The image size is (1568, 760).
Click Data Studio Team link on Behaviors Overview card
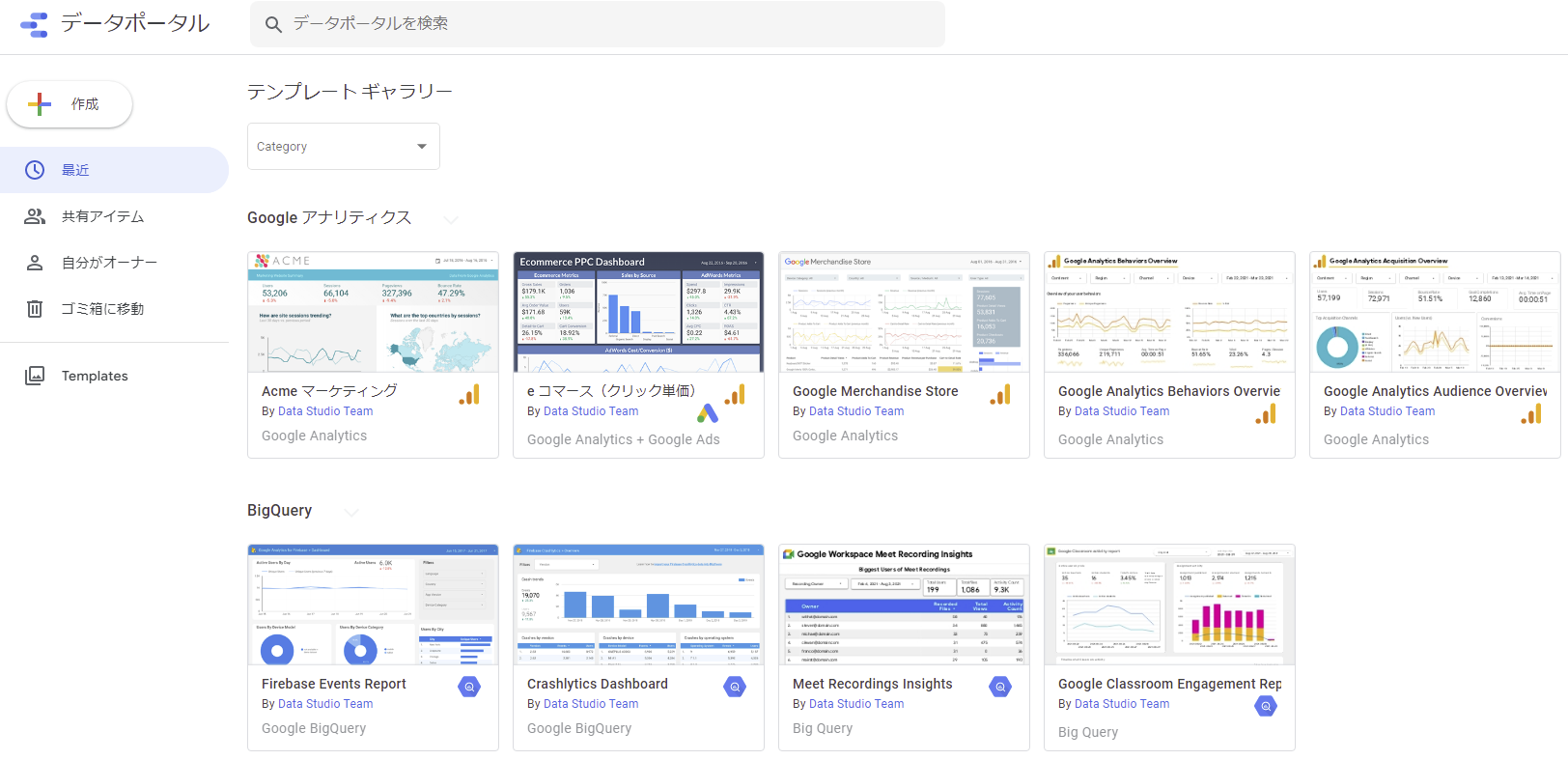tap(1122, 411)
